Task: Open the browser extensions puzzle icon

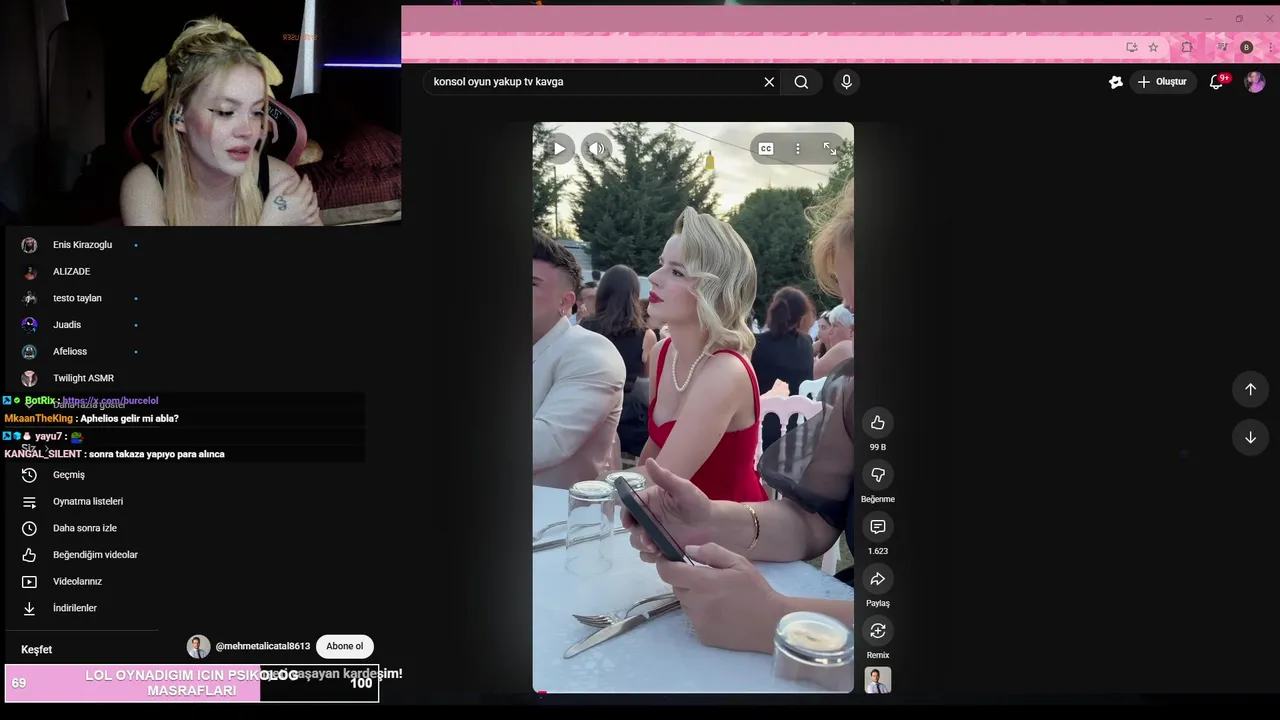Action: point(1187,47)
